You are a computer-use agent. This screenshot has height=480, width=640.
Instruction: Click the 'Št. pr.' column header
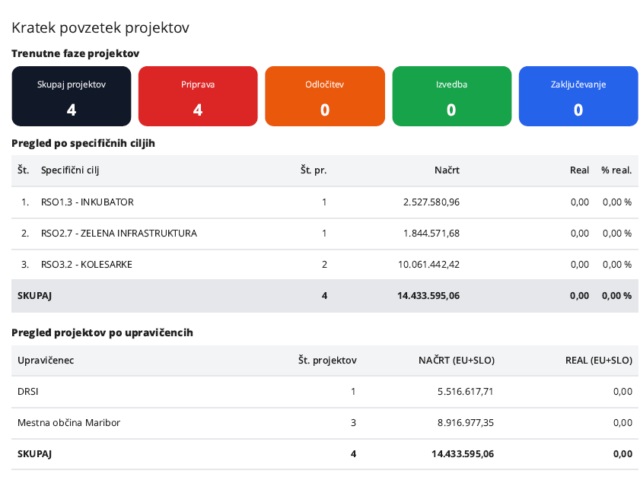[313, 170]
